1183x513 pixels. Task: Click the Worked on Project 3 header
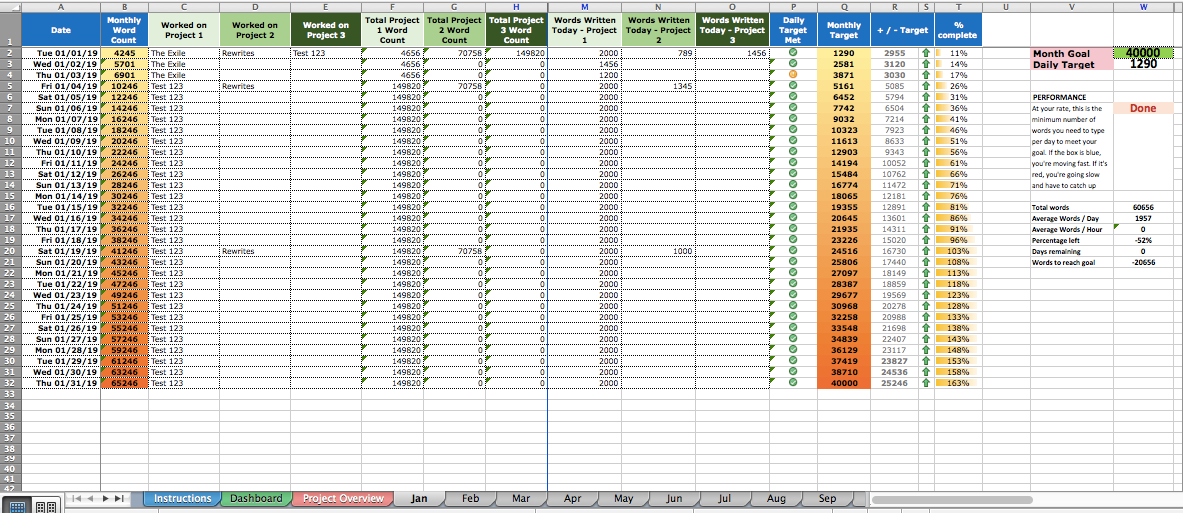326,30
